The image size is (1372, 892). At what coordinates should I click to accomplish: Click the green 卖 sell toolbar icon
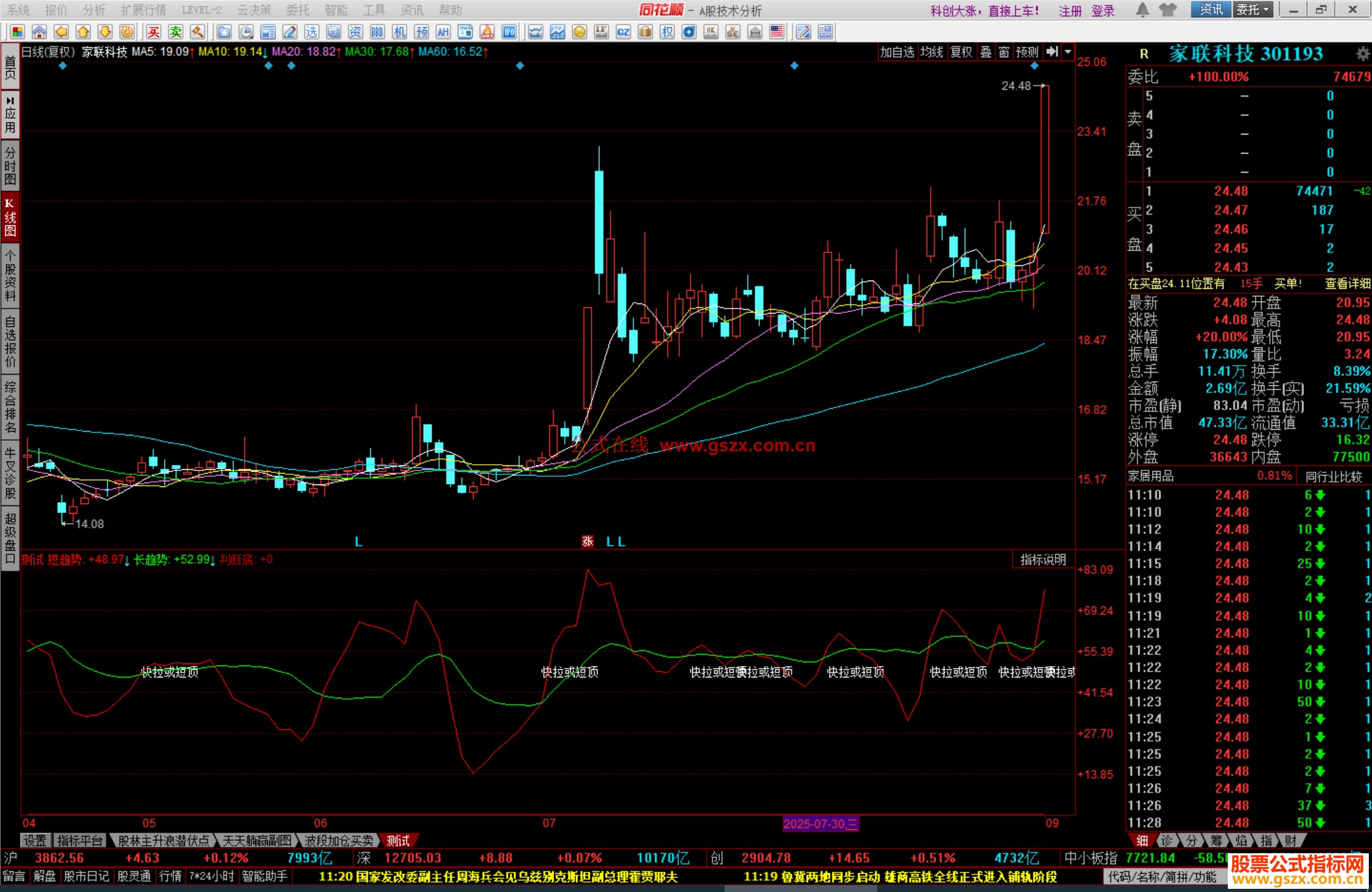coord(176,32)
